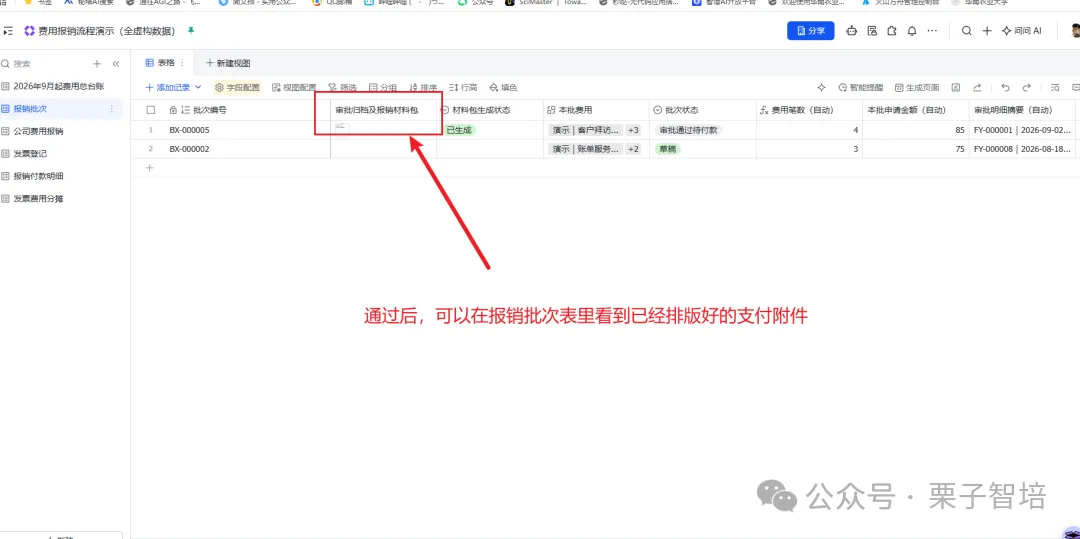The height and width of the screenshot is (539, 1080).
Task: Click the 批次编号 column header
Action: (x=209, y=110)
